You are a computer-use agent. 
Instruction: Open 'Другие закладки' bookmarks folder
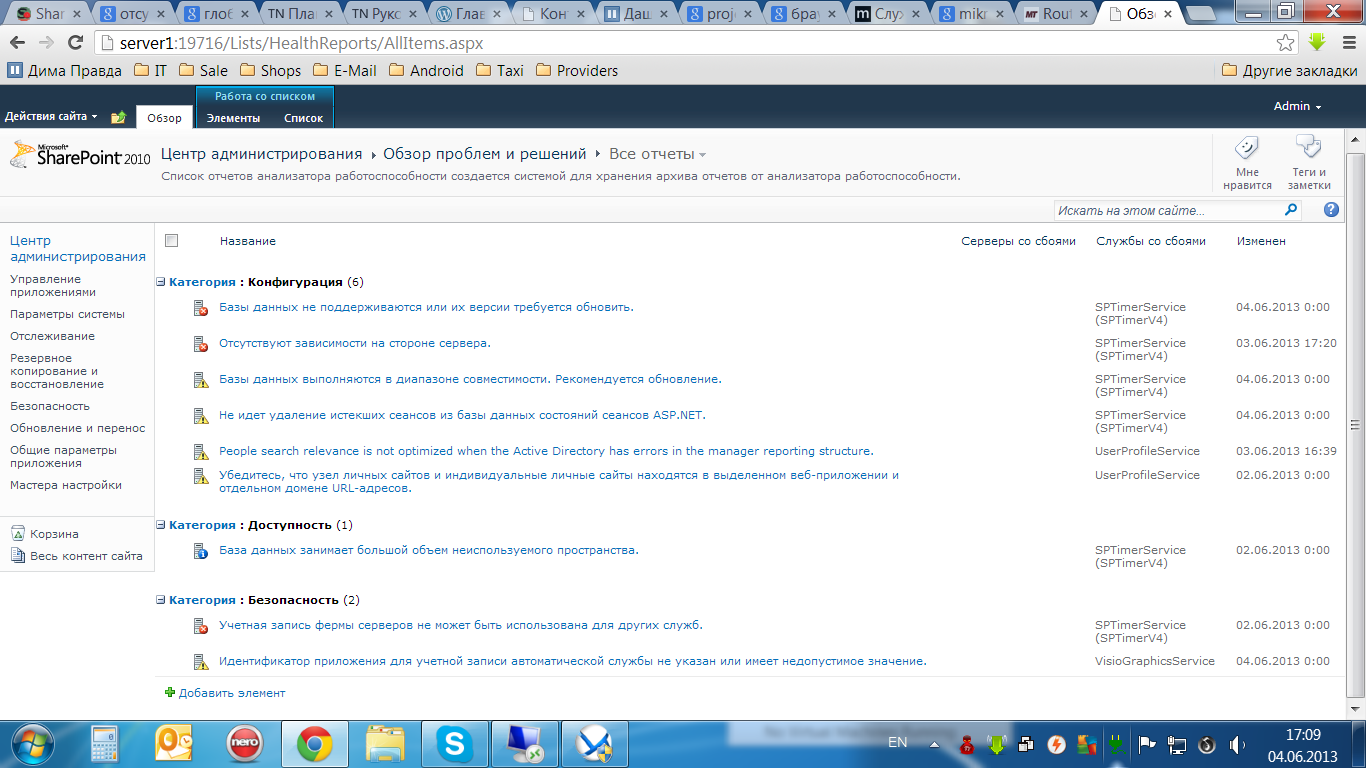tap(1290, 70)
